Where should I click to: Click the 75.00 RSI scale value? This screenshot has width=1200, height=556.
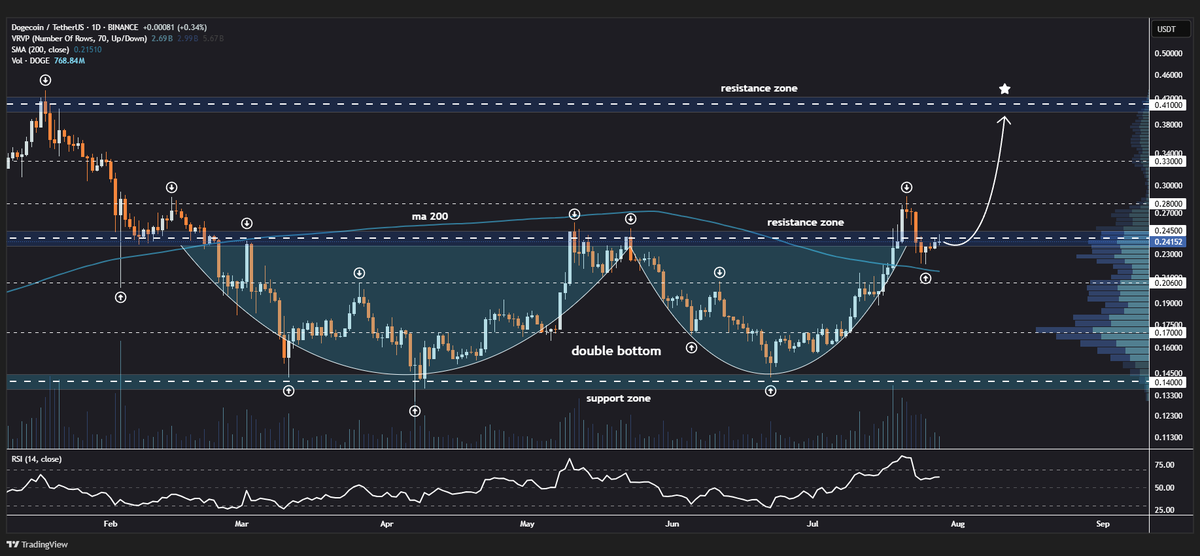click(x=1165, y=465)
